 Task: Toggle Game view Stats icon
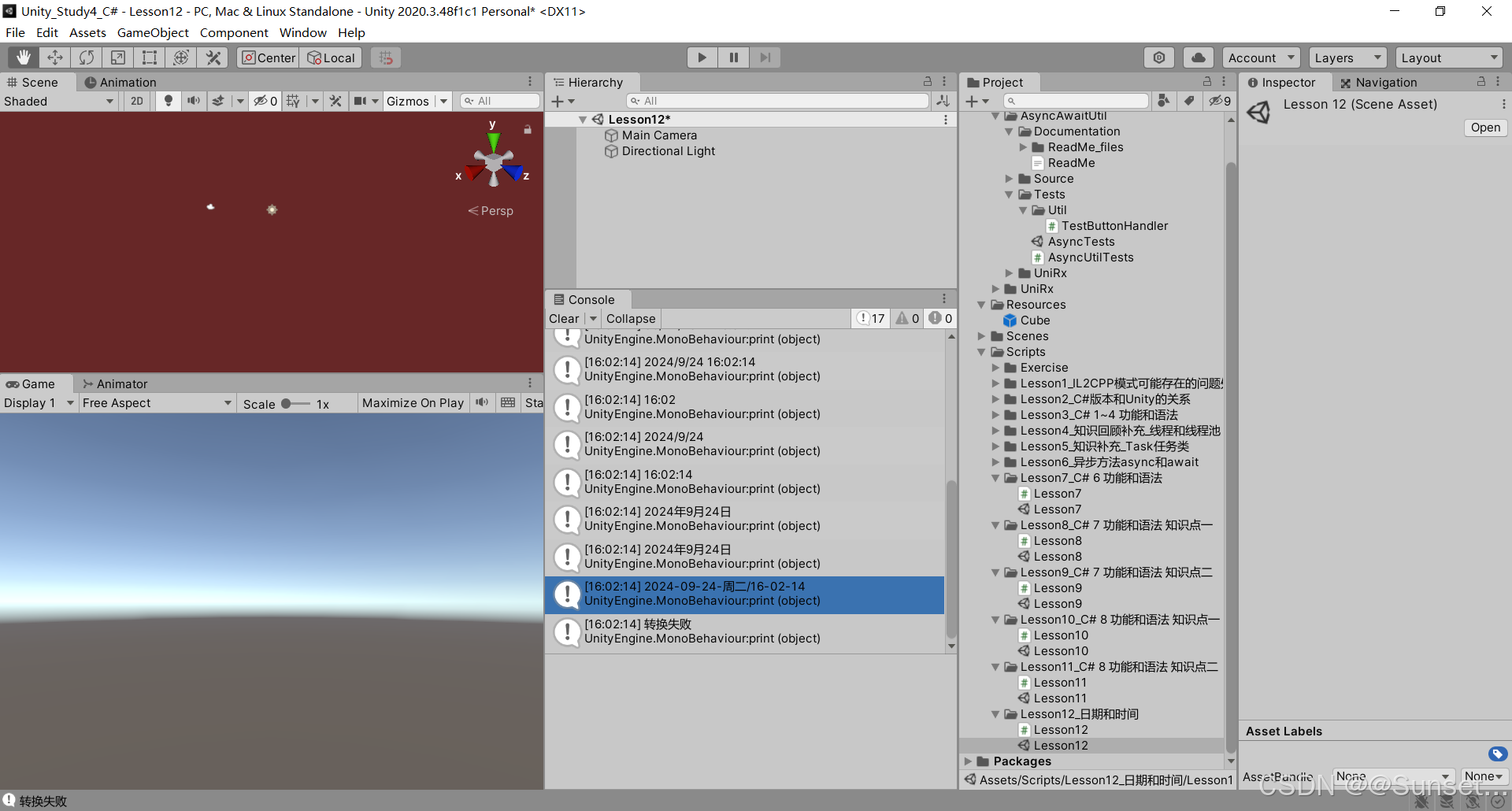(534, 403)
